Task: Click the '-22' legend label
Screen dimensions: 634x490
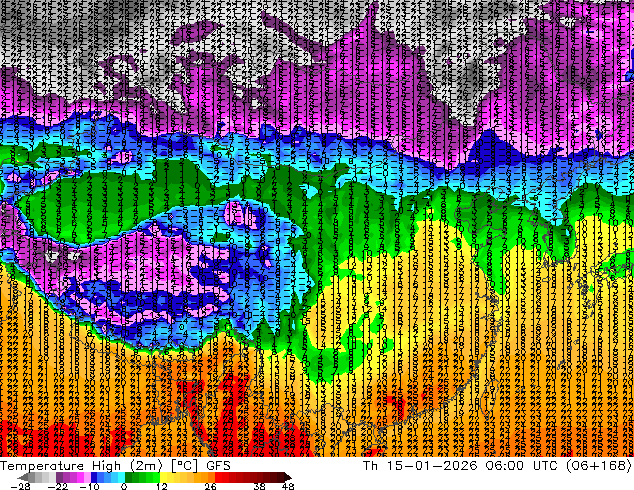Action: 57,486
